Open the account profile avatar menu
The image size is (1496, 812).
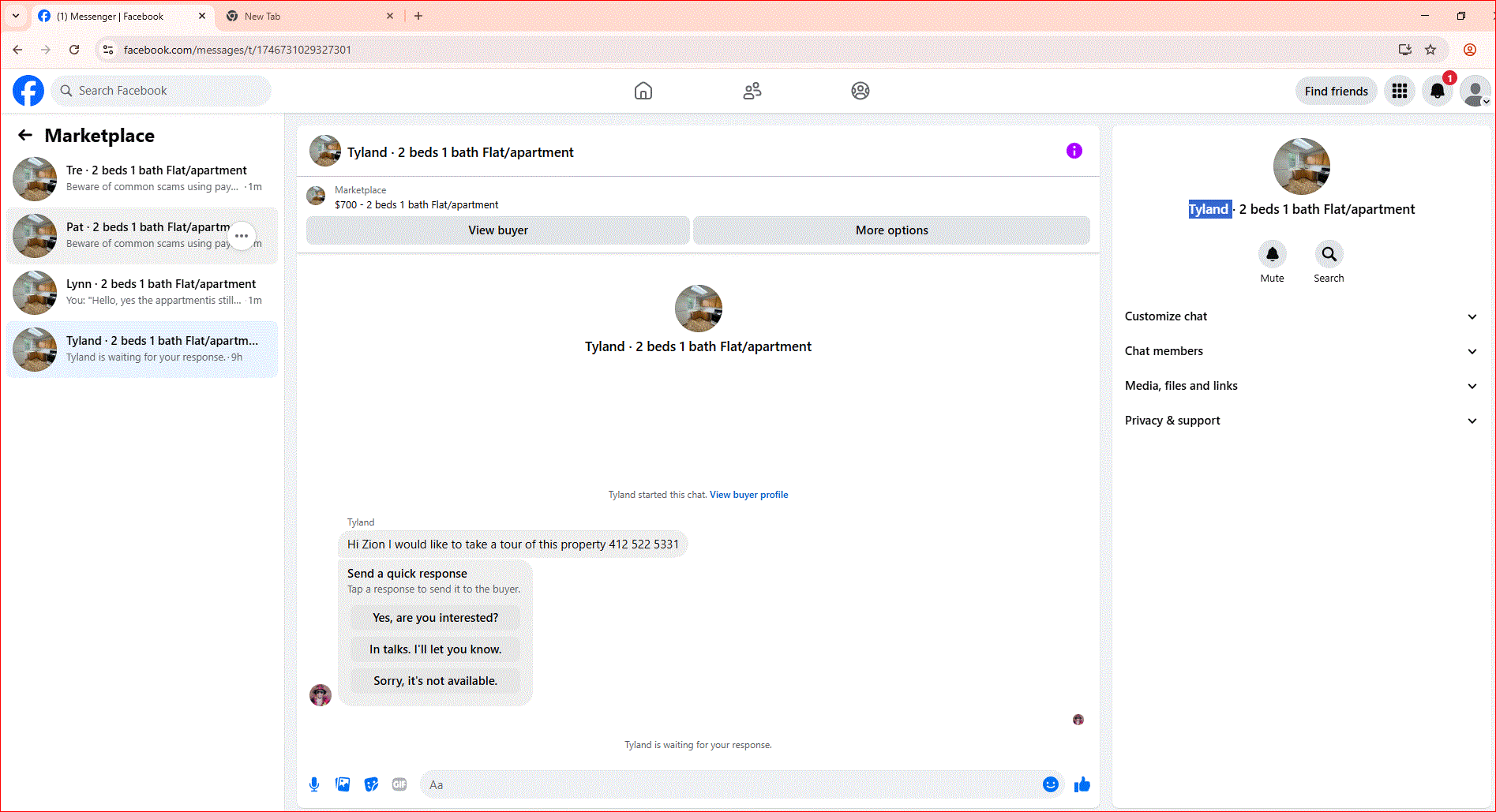1475,91
